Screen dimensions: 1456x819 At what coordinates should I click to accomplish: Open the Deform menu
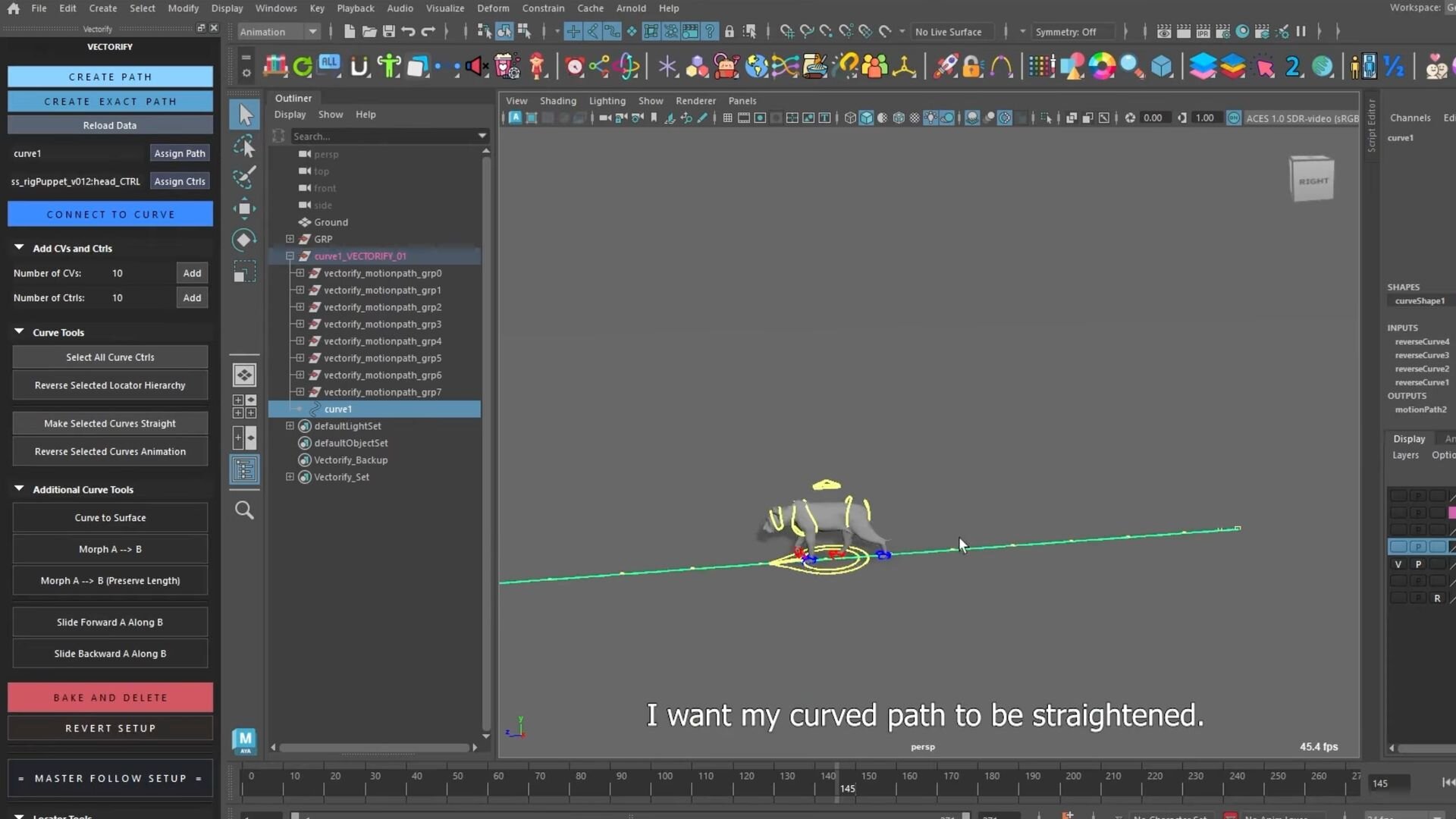(493, 8)
